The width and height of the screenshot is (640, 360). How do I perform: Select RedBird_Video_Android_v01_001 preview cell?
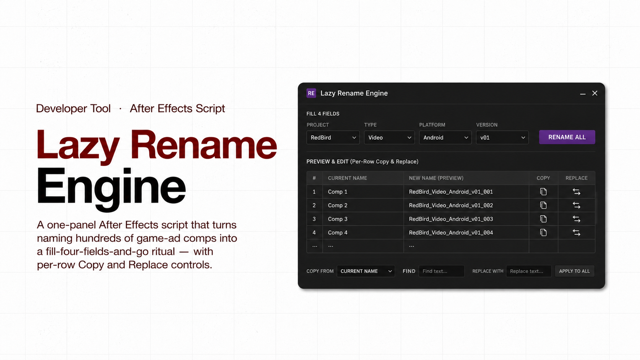click(466, 191)
